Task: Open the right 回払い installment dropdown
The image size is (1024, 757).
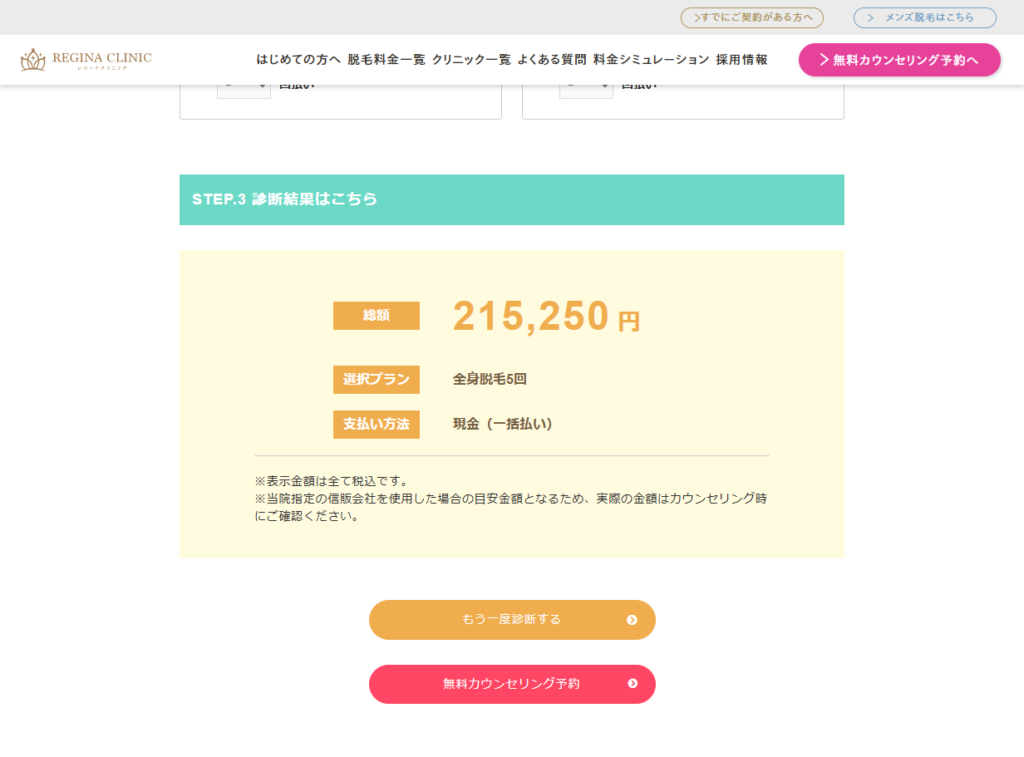Action: coord(586,90)
